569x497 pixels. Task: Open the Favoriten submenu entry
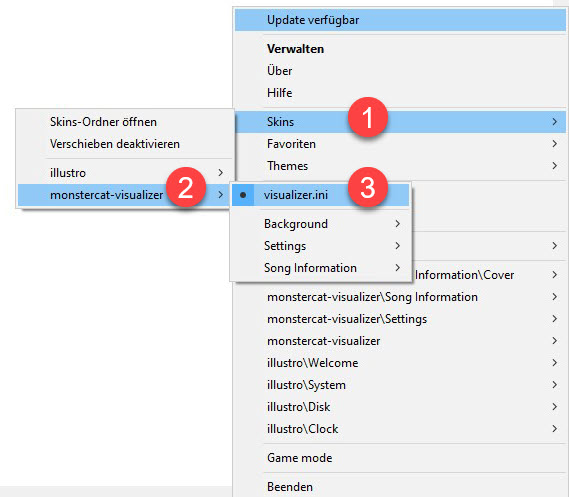click(x=400, y=144)
